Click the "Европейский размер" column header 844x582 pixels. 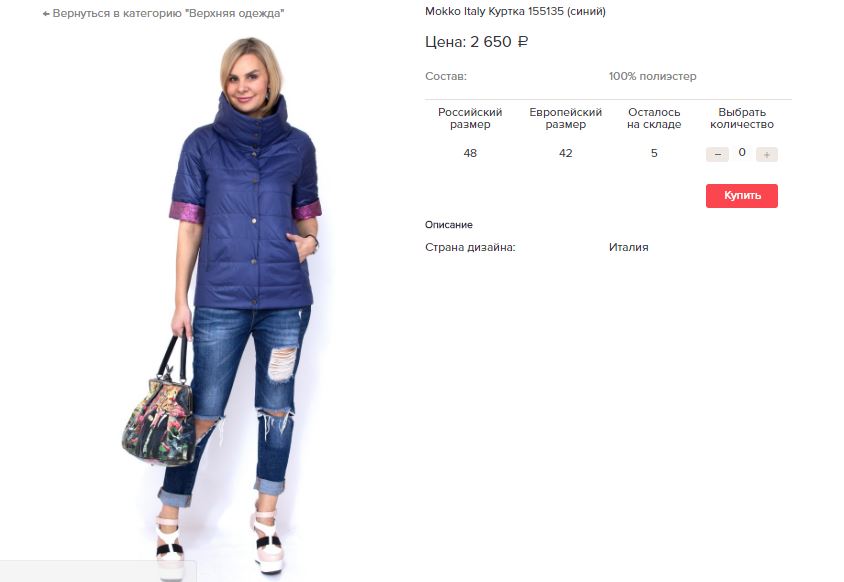coord(565,118)
